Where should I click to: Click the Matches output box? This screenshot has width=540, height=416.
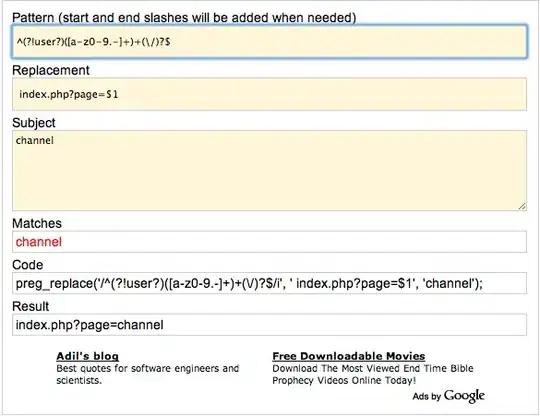pyautogui.click(x=269, y=242)
